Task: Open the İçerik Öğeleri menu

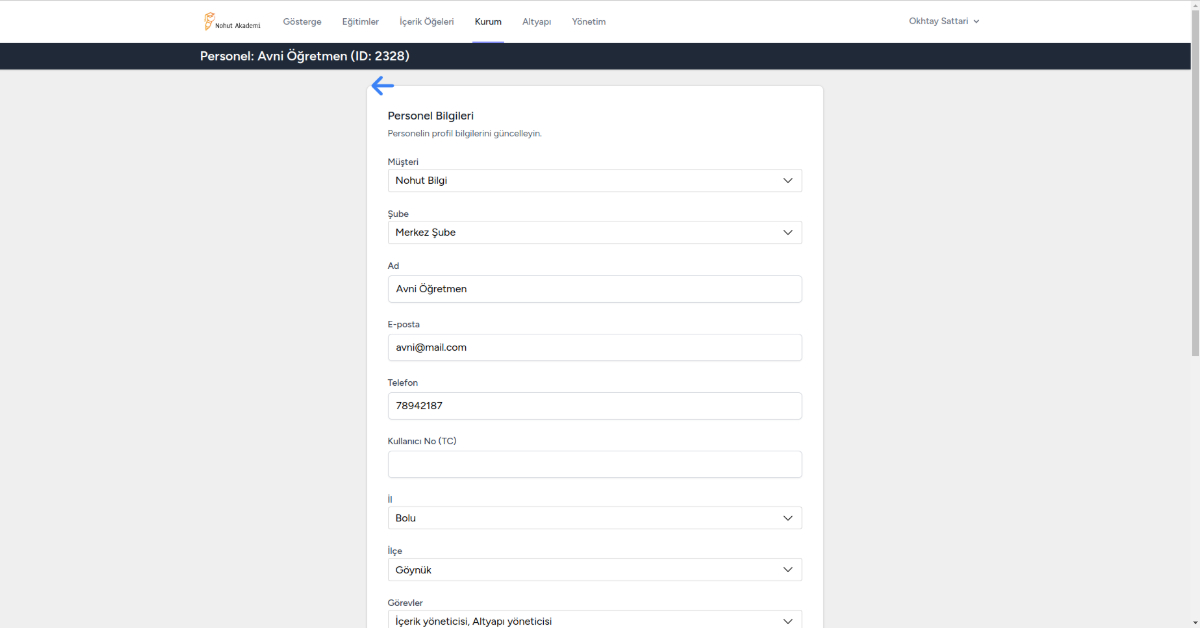Action: tap(426, 21)
